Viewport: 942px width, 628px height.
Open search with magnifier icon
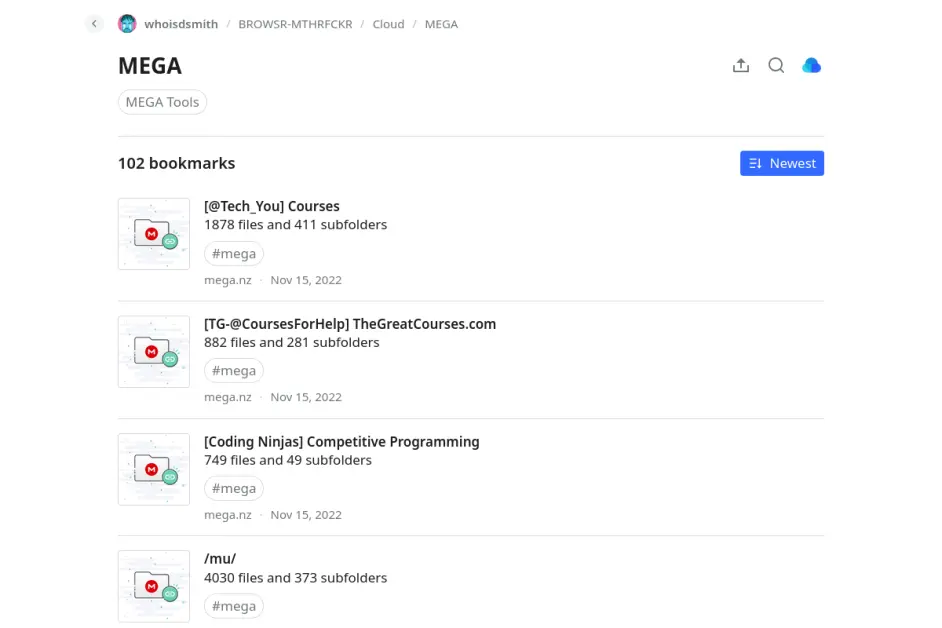coord(776,66)
